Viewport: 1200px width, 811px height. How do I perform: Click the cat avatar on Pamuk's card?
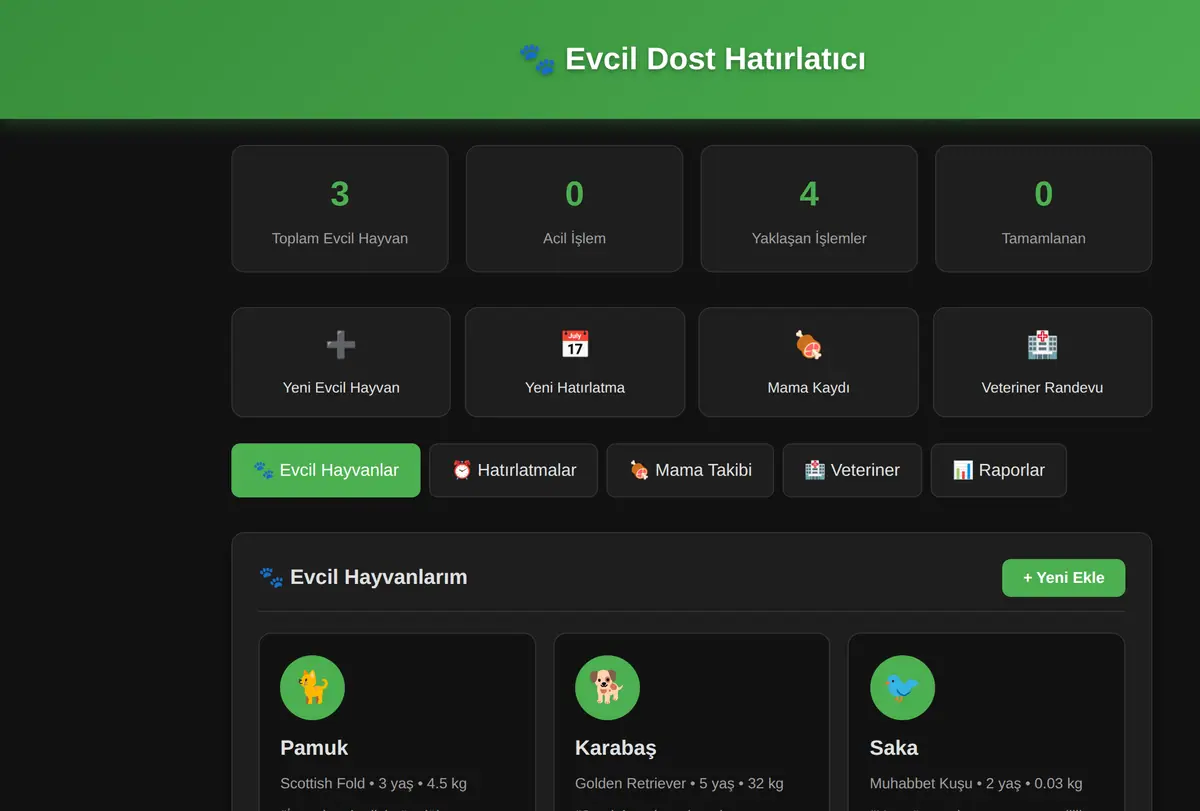tap(312, 688)
